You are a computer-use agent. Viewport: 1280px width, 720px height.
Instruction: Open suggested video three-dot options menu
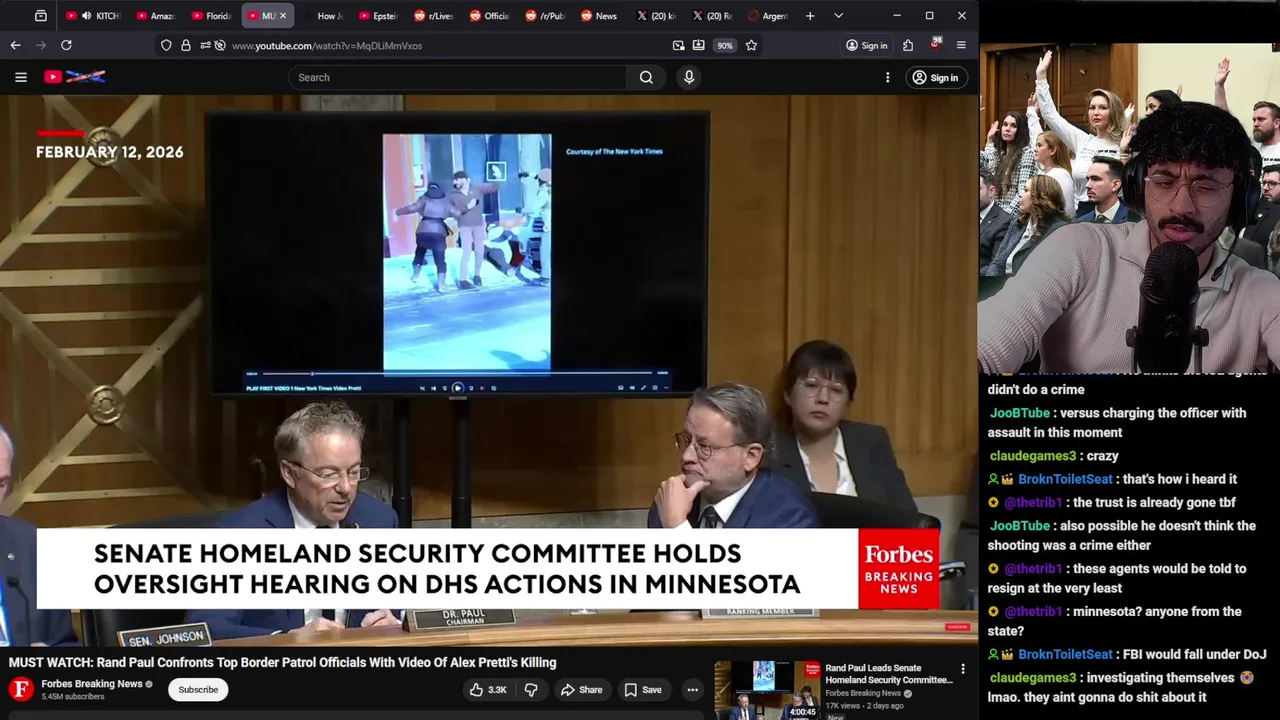pyautogui.click(x=963, y=669)
